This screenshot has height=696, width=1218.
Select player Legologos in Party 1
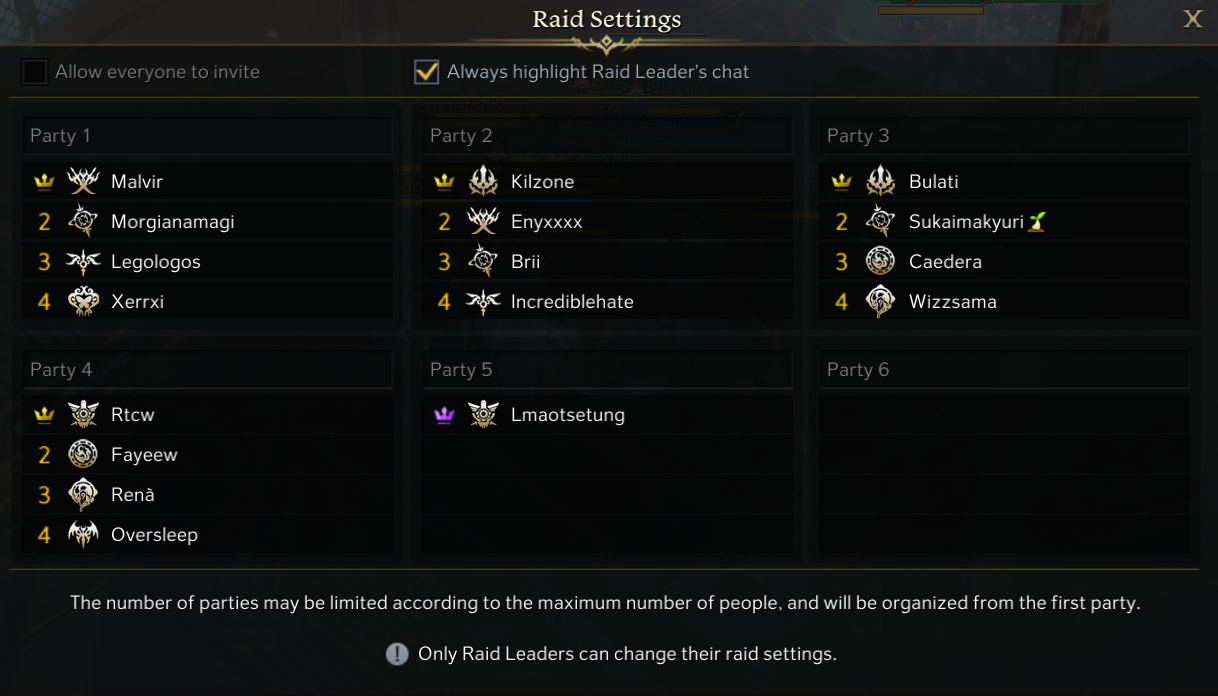[156, 262]
